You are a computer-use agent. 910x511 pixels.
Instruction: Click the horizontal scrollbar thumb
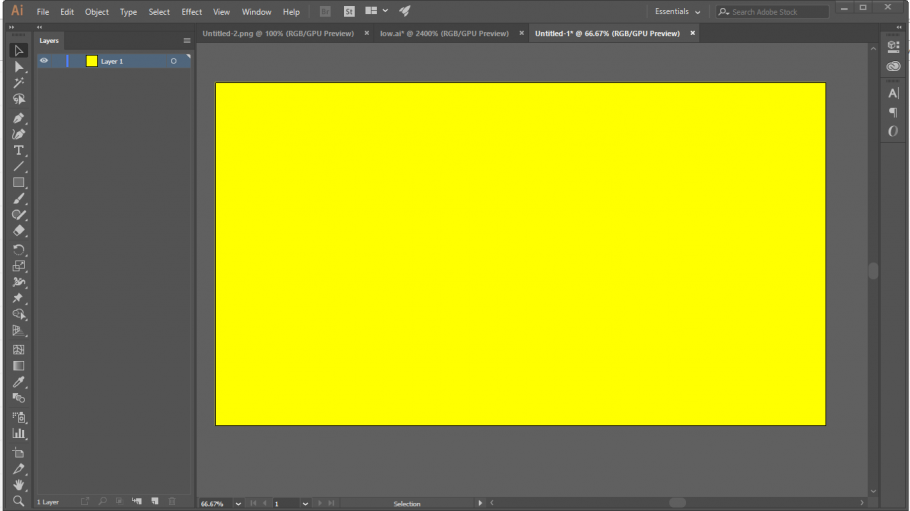(x=677, y=503)
